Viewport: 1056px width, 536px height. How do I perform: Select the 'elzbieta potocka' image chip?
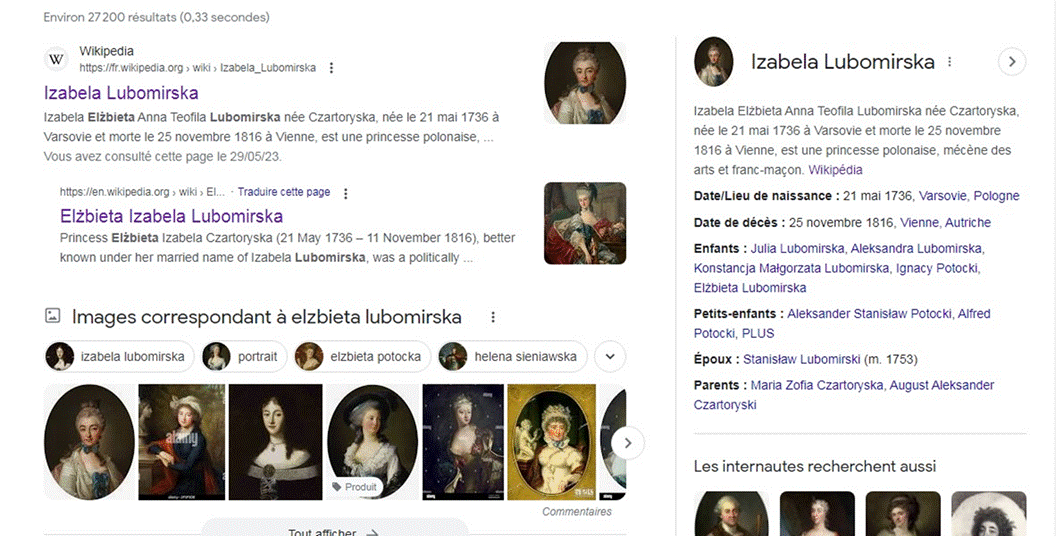pyautogui.click(x=362, y=356)
